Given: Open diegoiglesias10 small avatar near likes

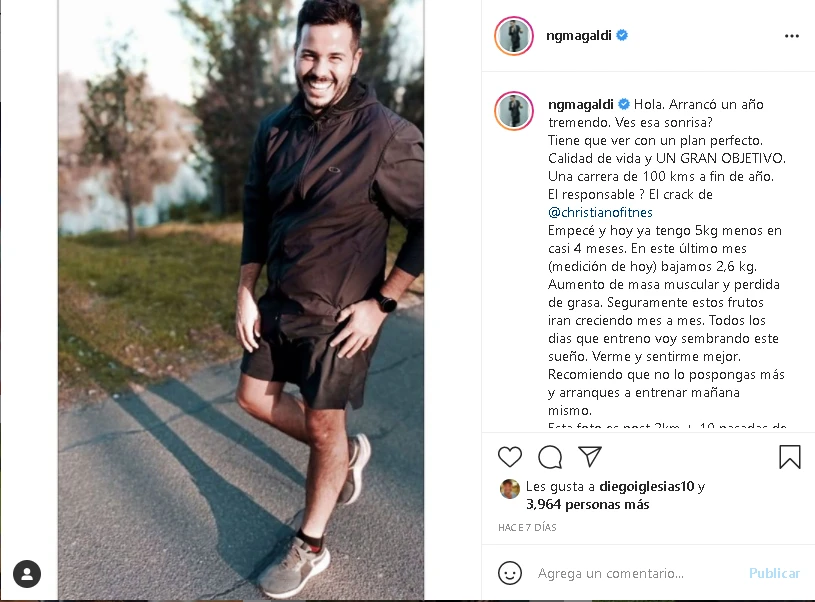Looking at the screenshot, I should (509, 489).
